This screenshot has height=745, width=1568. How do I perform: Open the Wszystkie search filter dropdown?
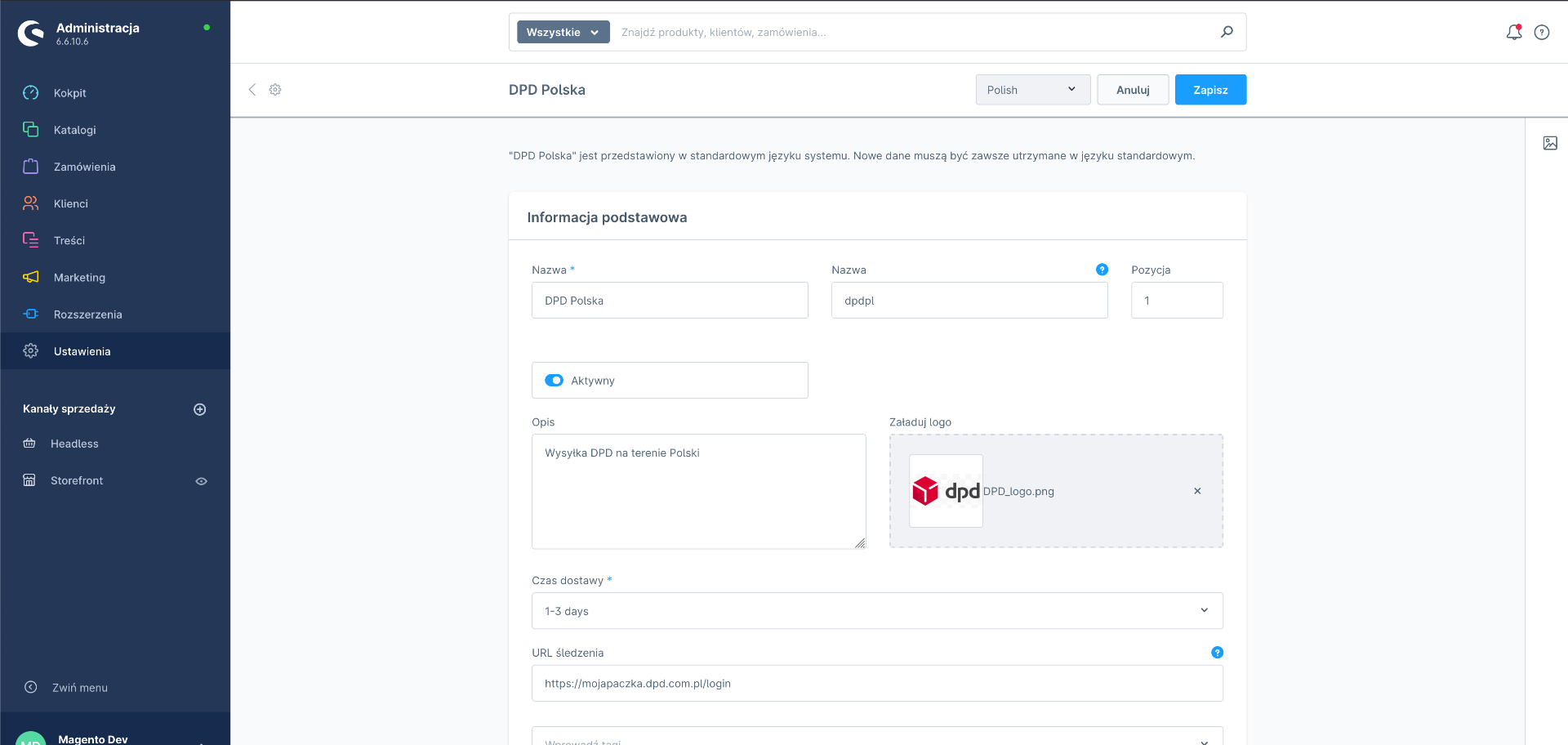[x=563, y=33]
